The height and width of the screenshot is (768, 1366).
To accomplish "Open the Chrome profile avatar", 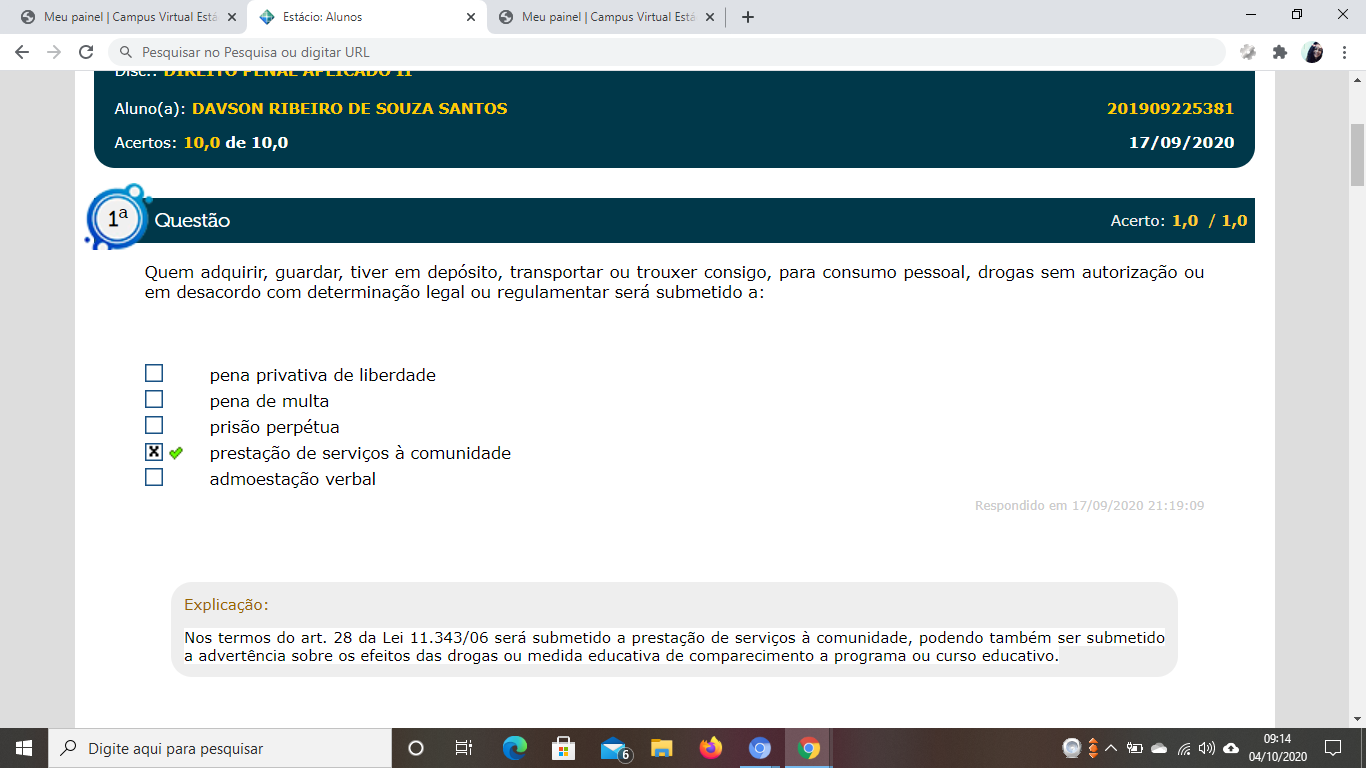I will coord(1312,52).
